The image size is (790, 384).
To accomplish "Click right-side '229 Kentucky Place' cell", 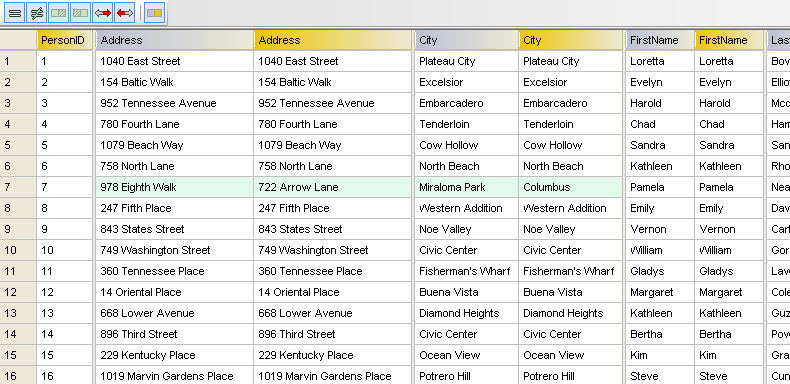I will pyautogui.click(x=333, y=355).
